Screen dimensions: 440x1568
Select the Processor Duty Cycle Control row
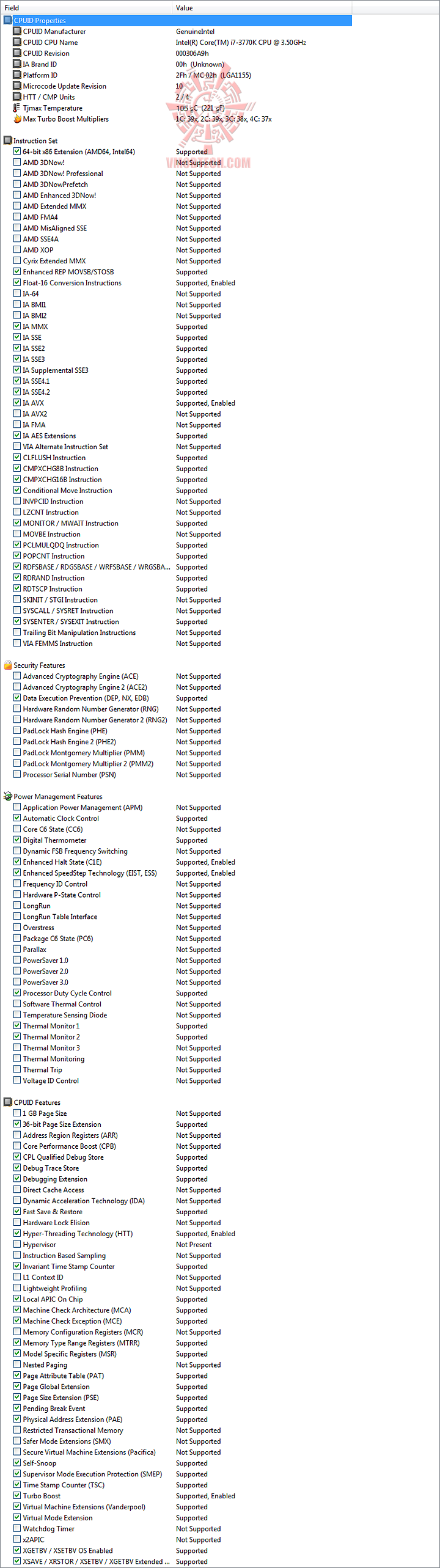click(x=177, y=994)
